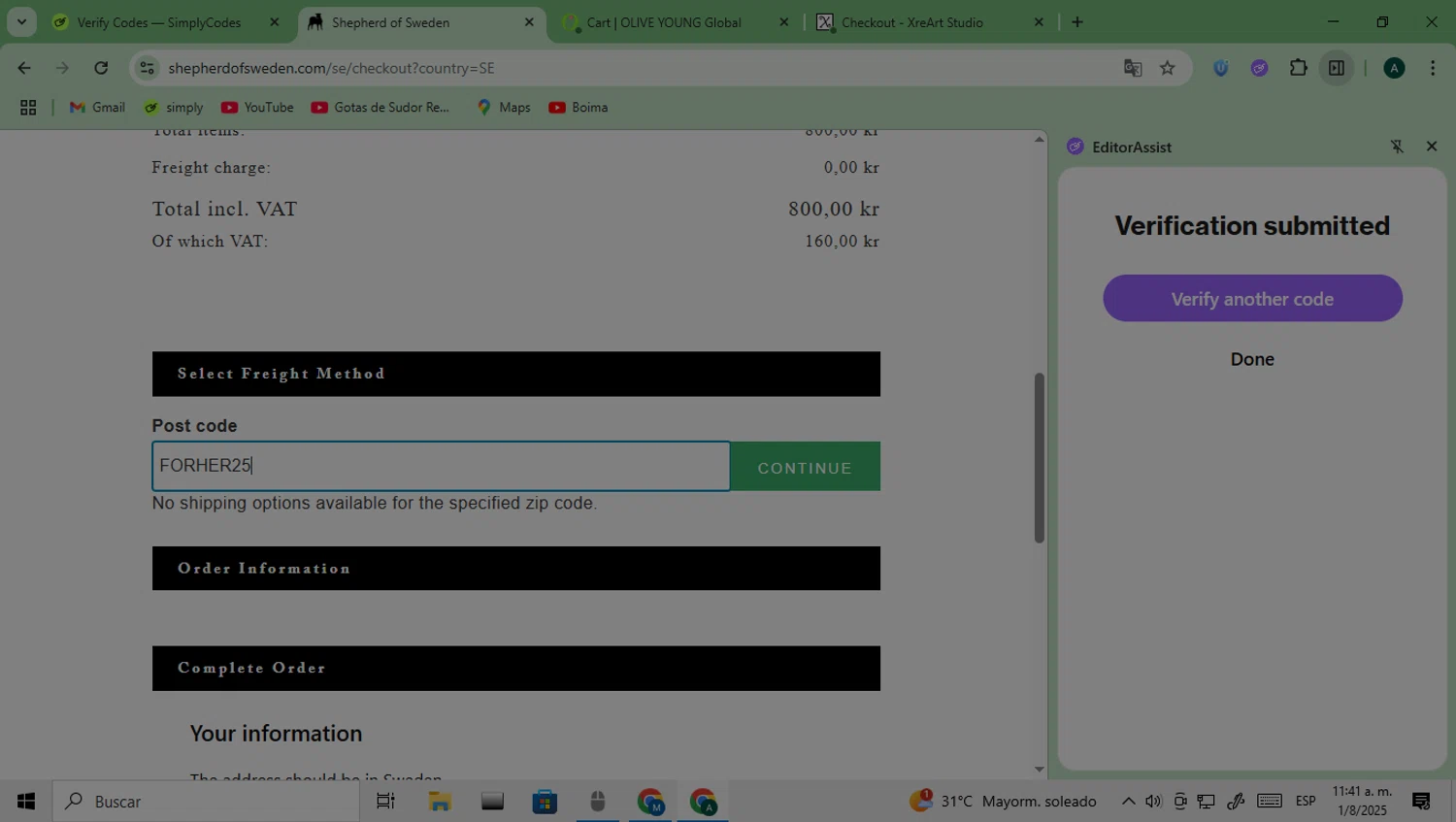Screen dimensions: 1456x822
Task: Go back to the previous page
Action: point(24,68)
